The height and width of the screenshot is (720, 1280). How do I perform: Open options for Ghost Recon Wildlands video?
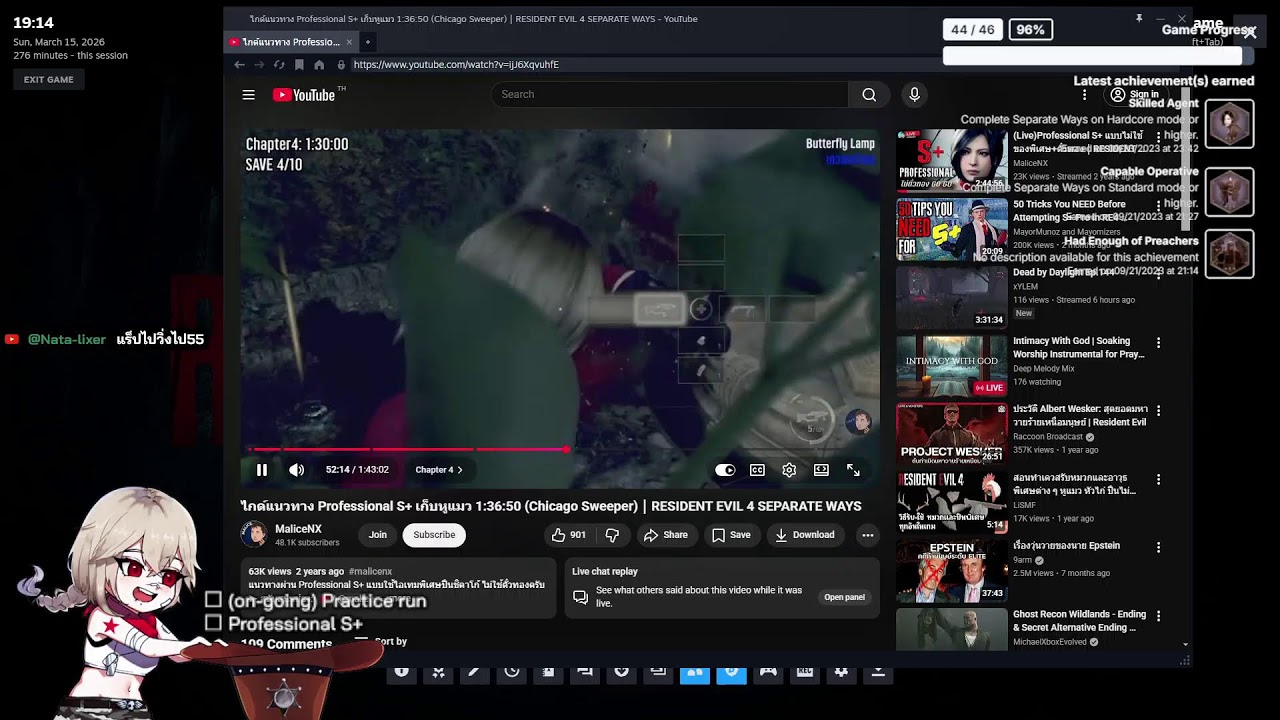pyautogui.click(x=1159, y=616)
